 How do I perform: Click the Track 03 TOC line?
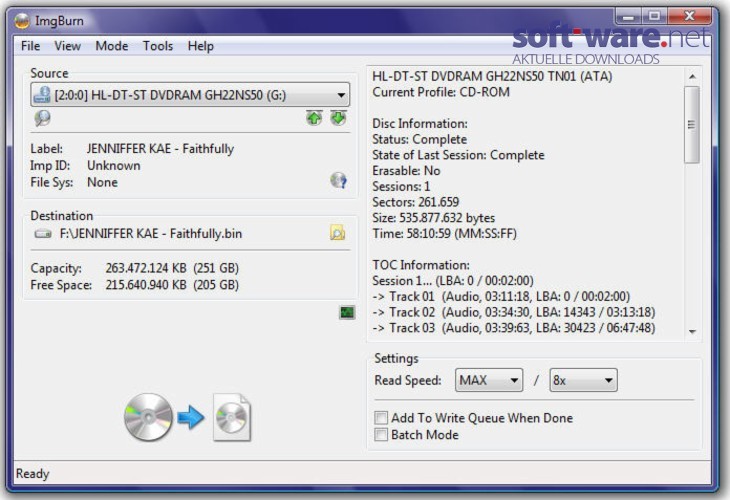[514, 328]
